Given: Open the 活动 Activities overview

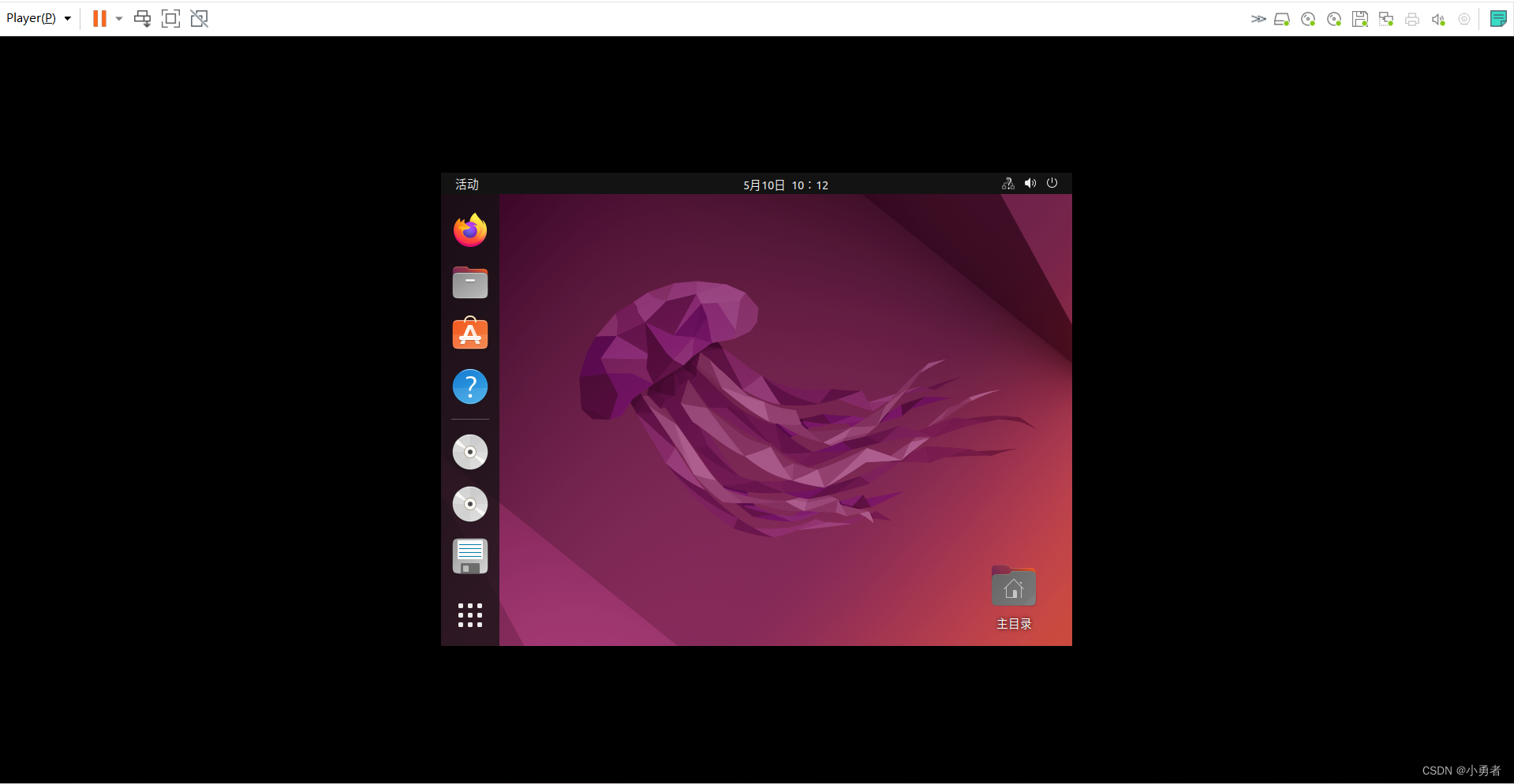Looking at the screenshot, I should click(x=467, y=185).
